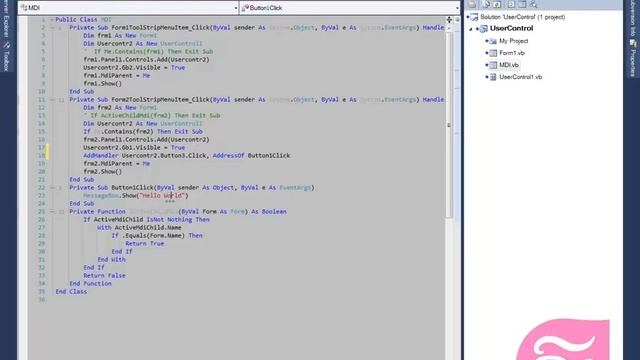640x360 pixels.
Task: Click 'End With' on line 31
Action: [x=111, y=260]
